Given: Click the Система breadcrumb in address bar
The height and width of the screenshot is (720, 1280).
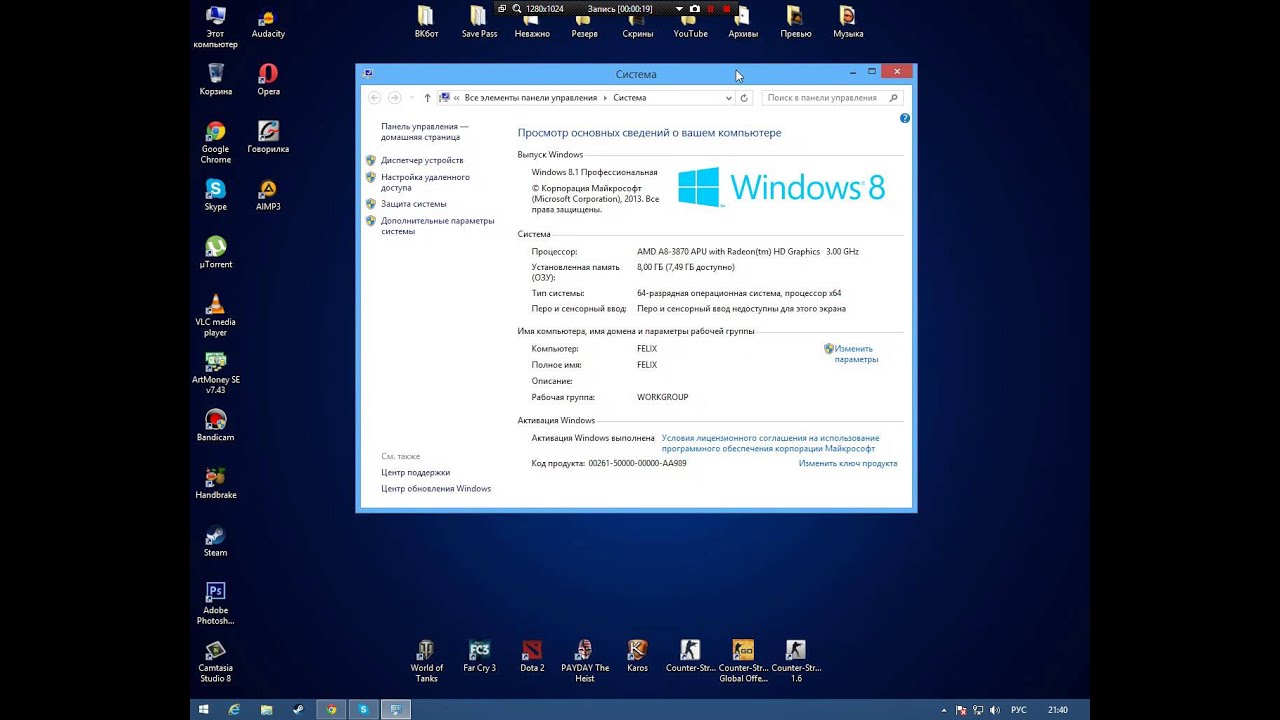Looking at the screenshot, I should click(x=630, y=98).
